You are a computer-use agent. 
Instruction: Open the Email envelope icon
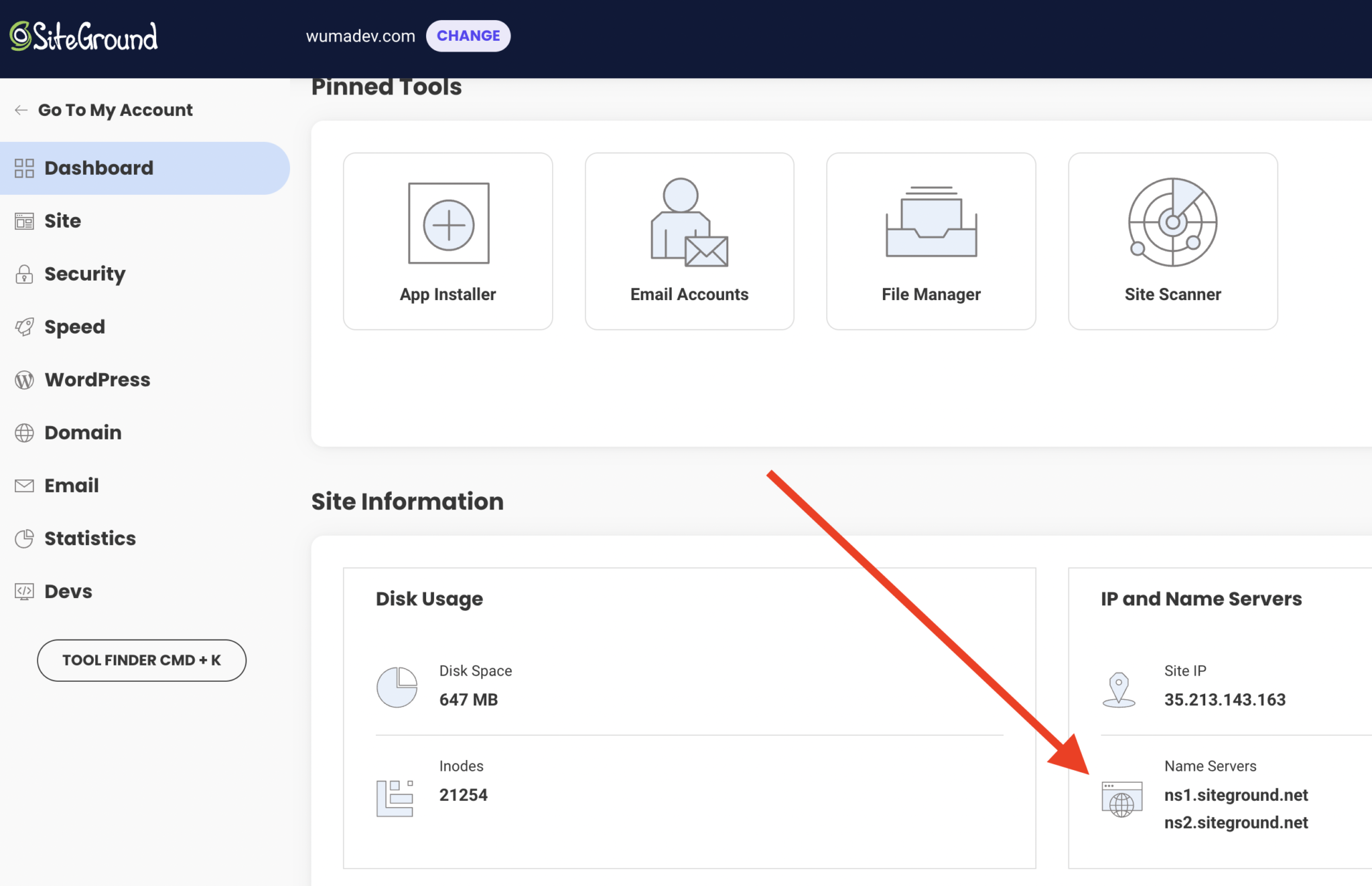point(24,486)
